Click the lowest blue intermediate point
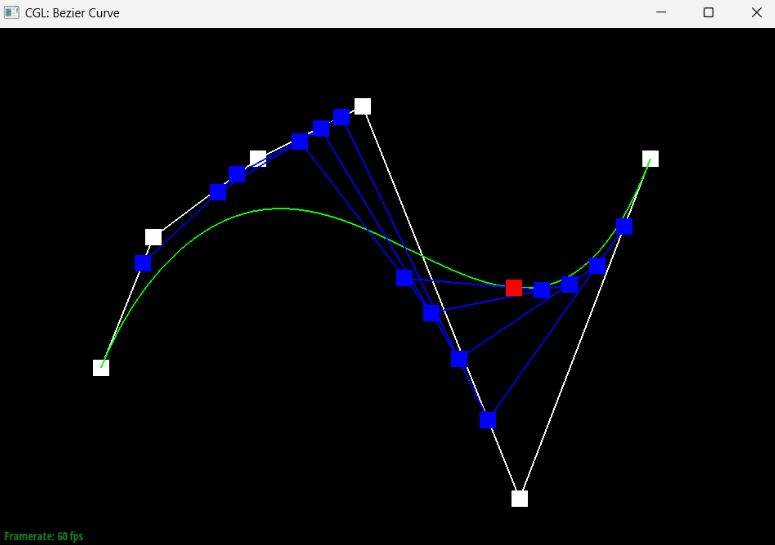This screenshot has height=545, width=775. click(x=487, y=420)
